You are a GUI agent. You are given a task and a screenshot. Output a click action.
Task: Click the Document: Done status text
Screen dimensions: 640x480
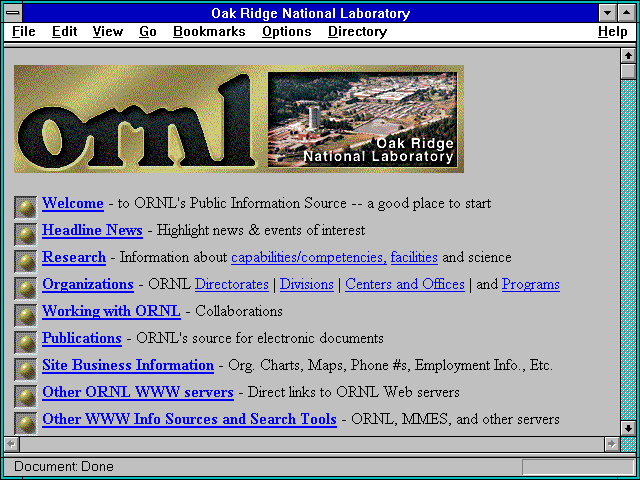[64, 467]
